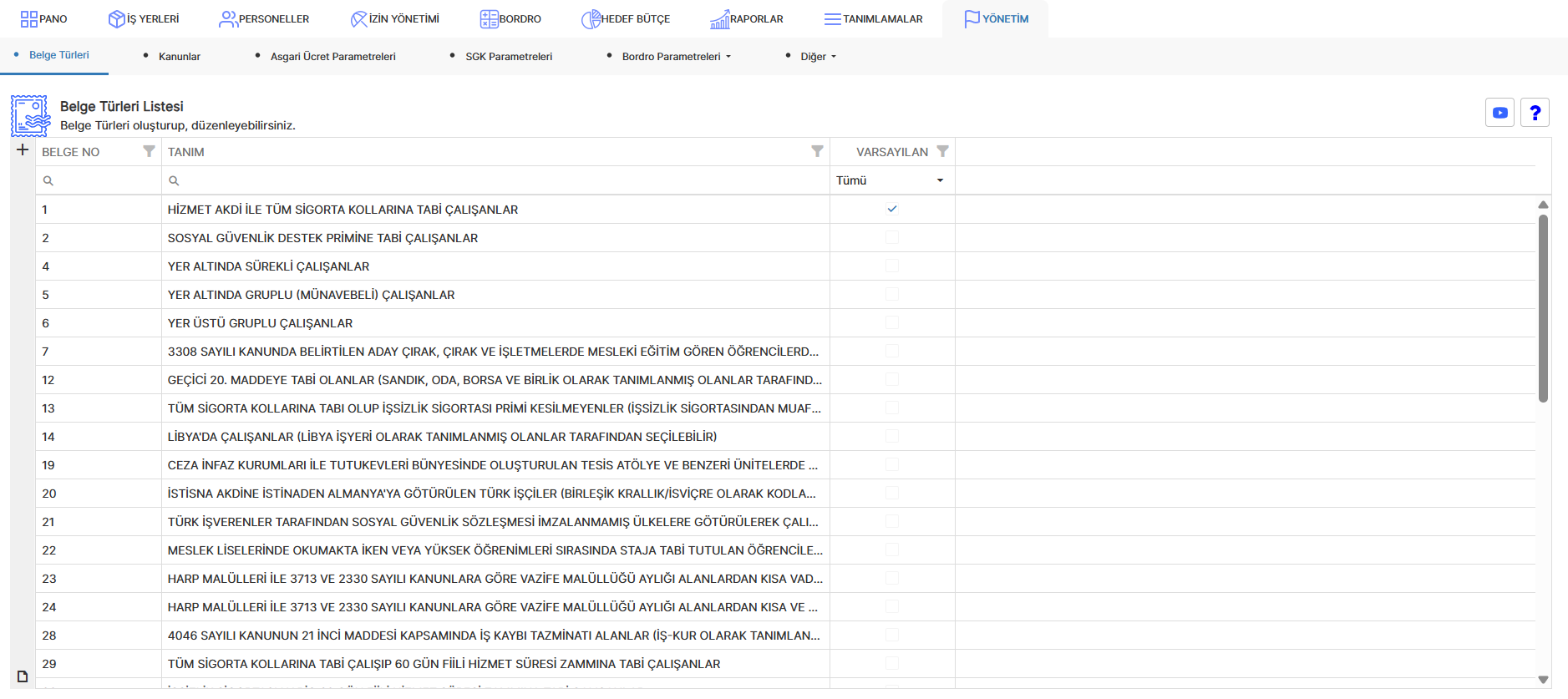Click the BELGE NO column filter icon
1568x699 pixels.
[x=149, y=151]
